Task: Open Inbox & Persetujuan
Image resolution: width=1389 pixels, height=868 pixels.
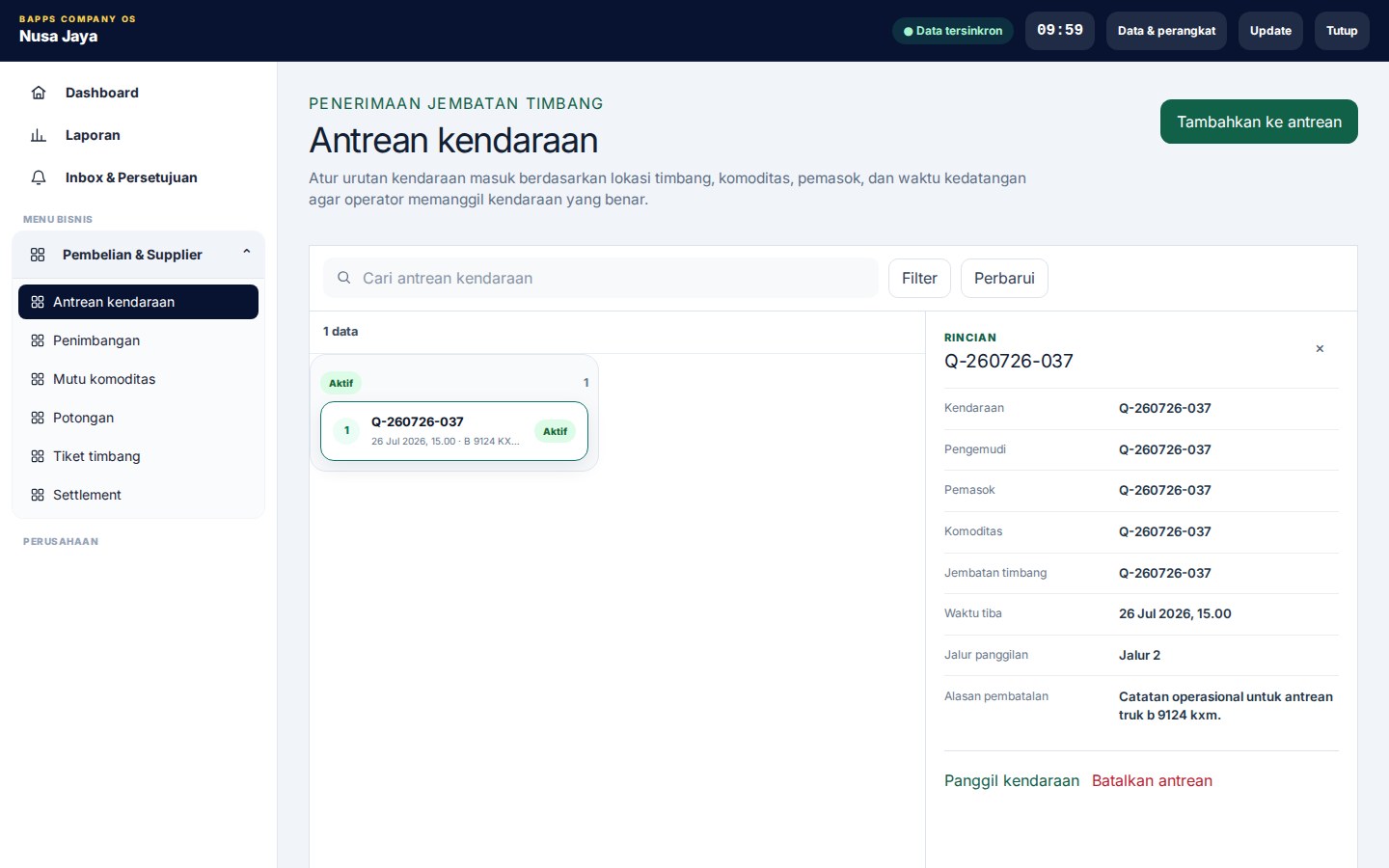Action: click(x=138, y=177)
